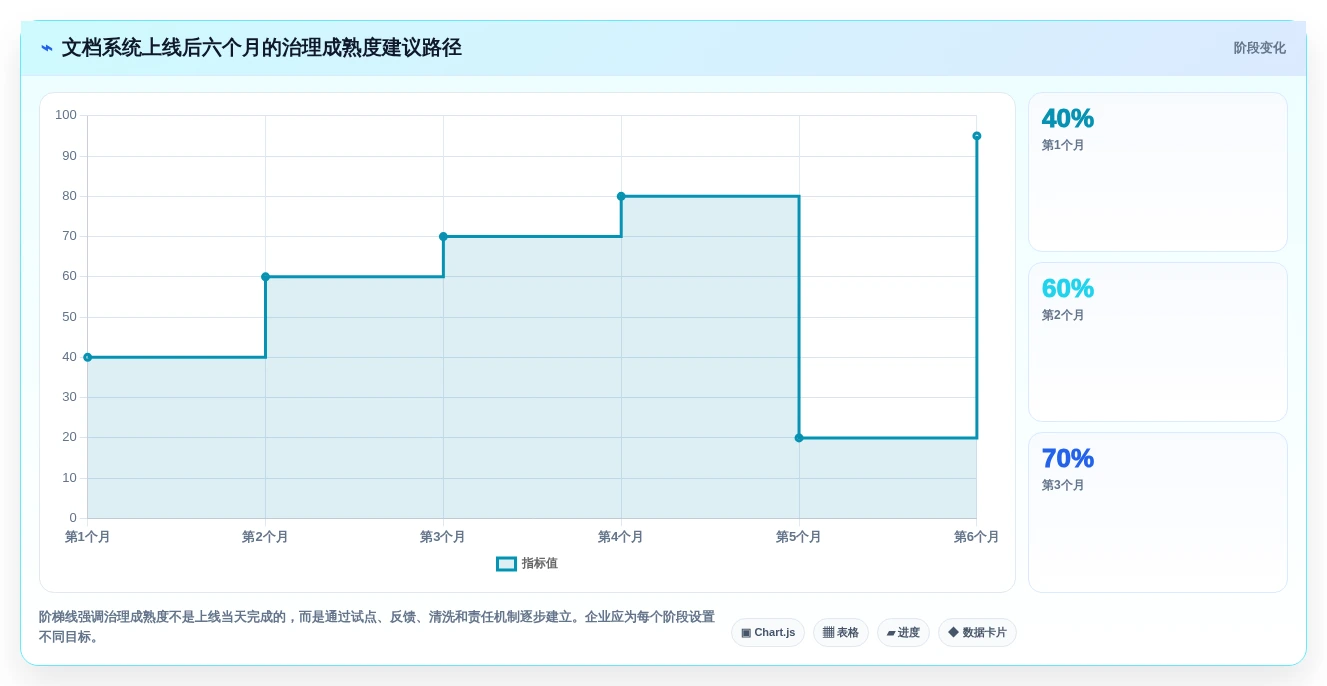Click the 第3个月 x-axis label
The width and height of the screenshot is (1327, 686).
443,537
